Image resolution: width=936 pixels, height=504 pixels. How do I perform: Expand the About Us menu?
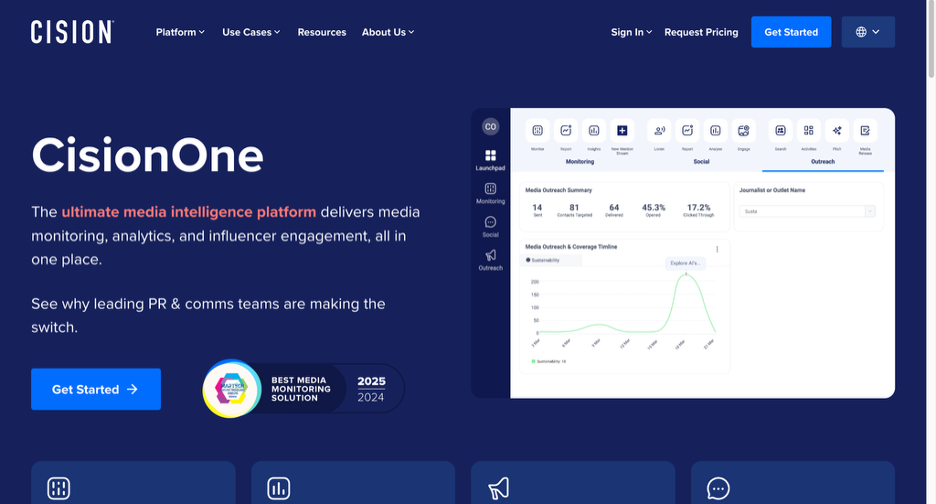pyautogui.click(x=387, y=32)
